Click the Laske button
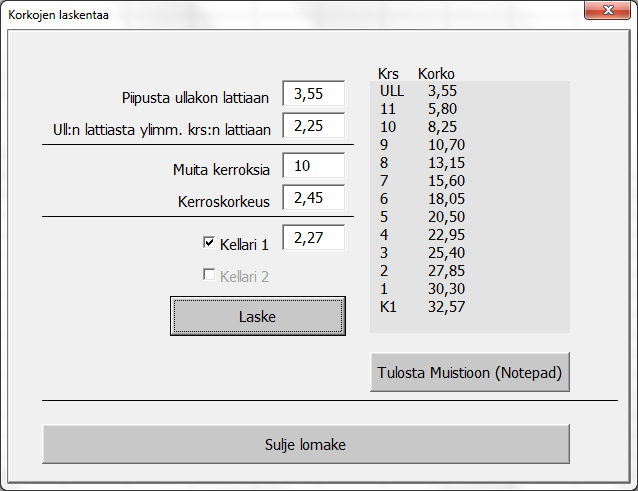The height and width of the screenshot is (491, 638). point(258,316)
